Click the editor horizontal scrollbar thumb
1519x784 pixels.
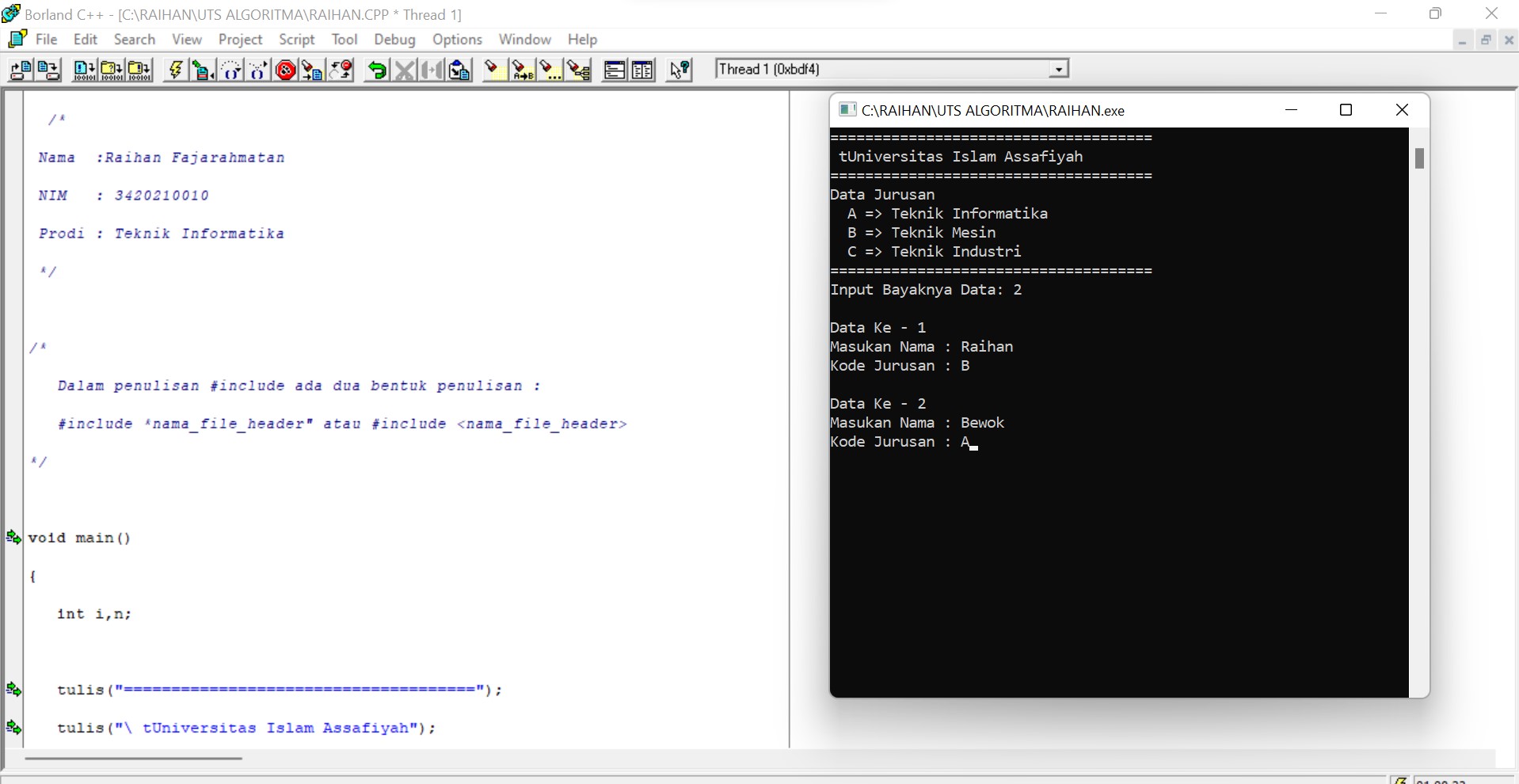[133, 759]
